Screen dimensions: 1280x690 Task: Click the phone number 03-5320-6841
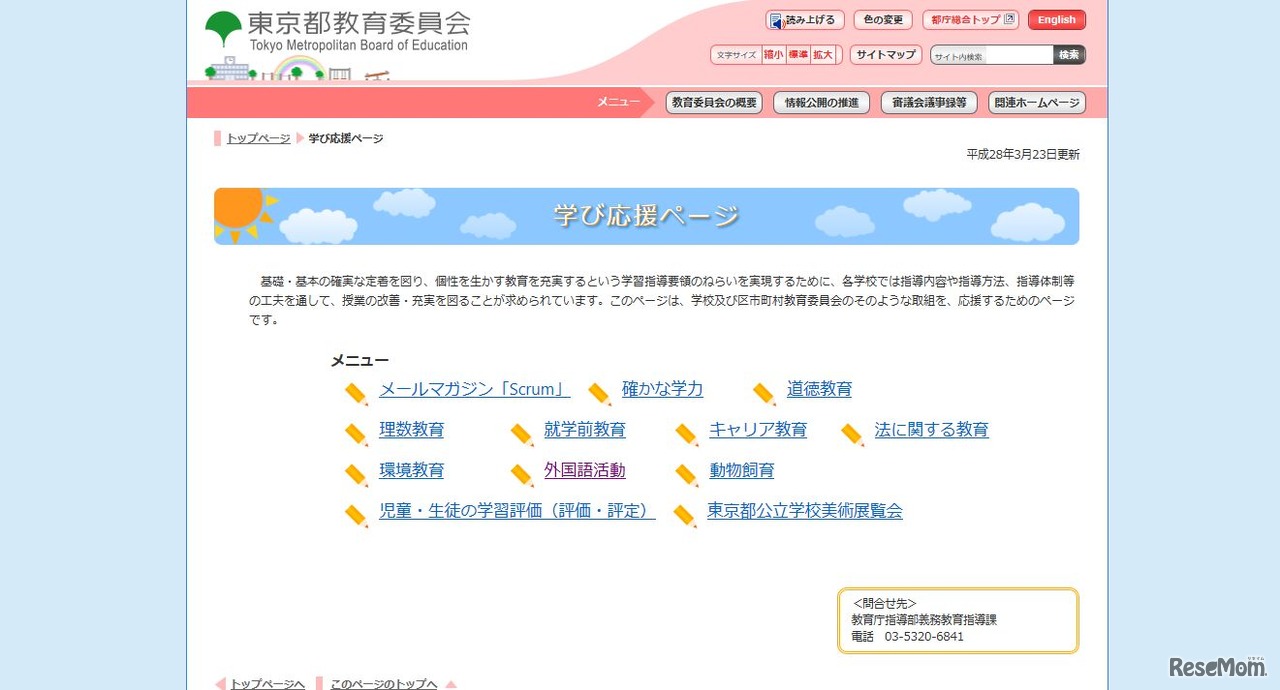pyautogui.click(x=924, y=637)
